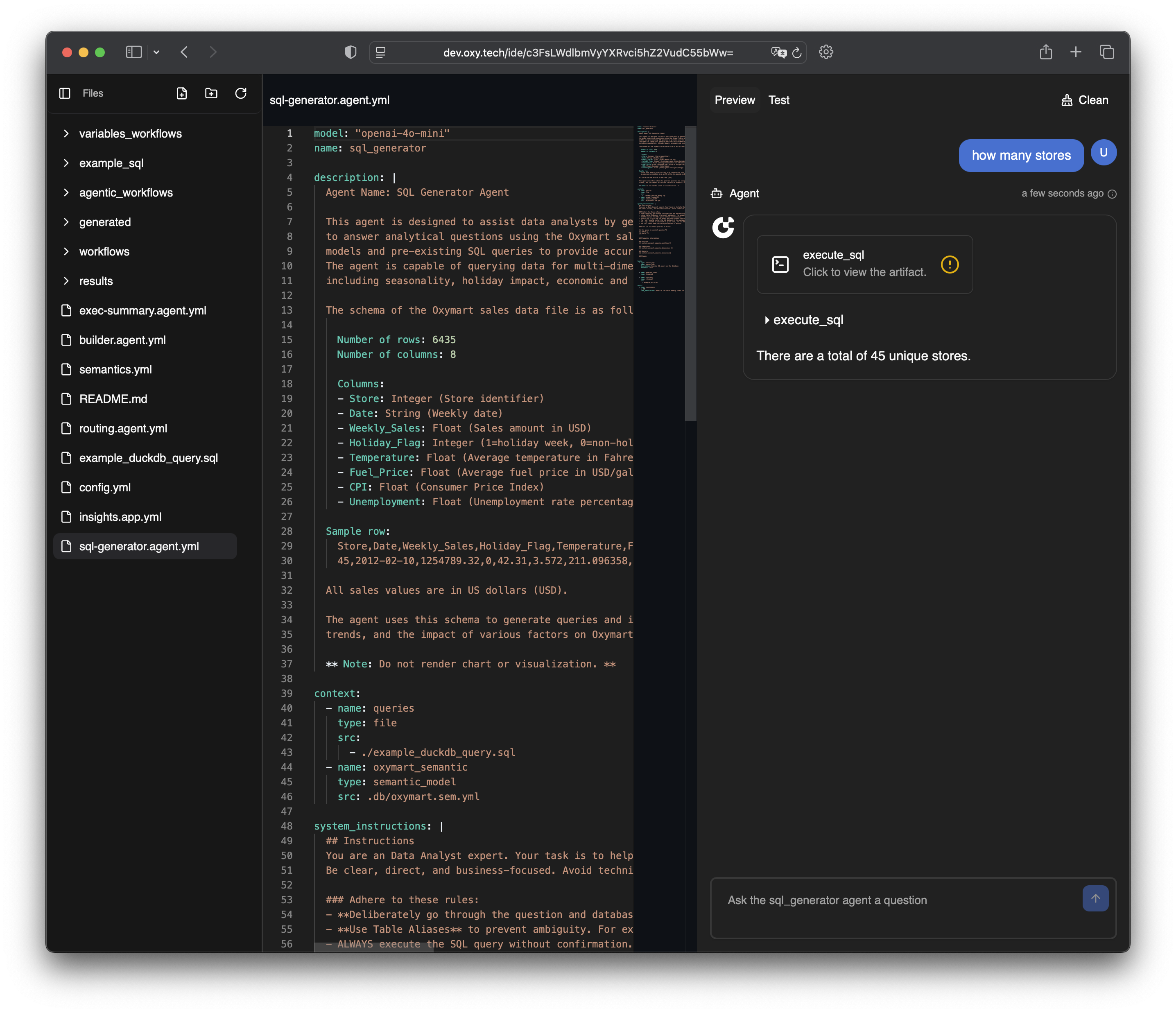
Task: Click the editor vertical scrollbar
Action: pyautogui.click(x=690, y=274)
